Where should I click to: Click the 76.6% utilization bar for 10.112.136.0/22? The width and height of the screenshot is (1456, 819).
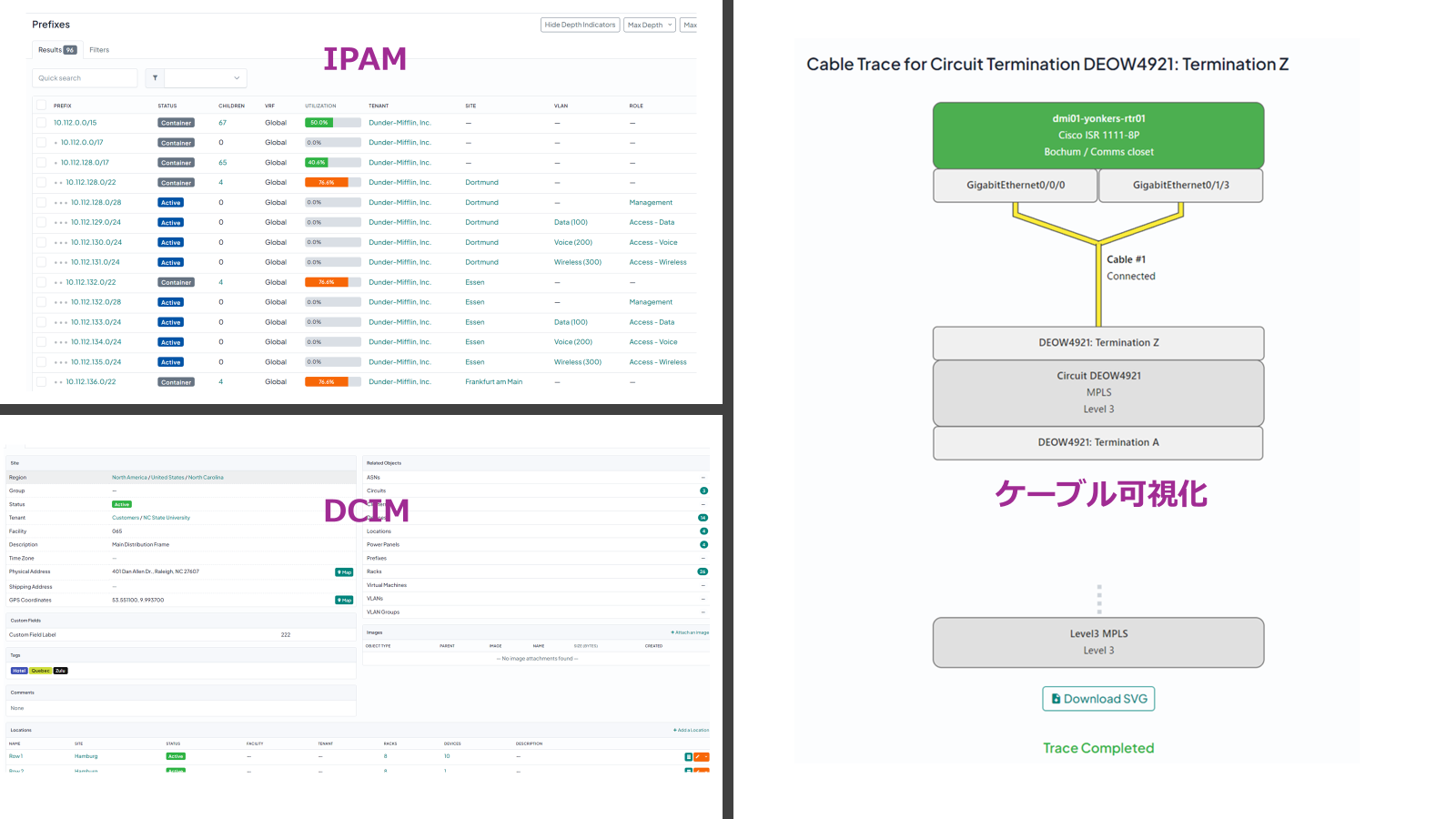click(333, 382)
